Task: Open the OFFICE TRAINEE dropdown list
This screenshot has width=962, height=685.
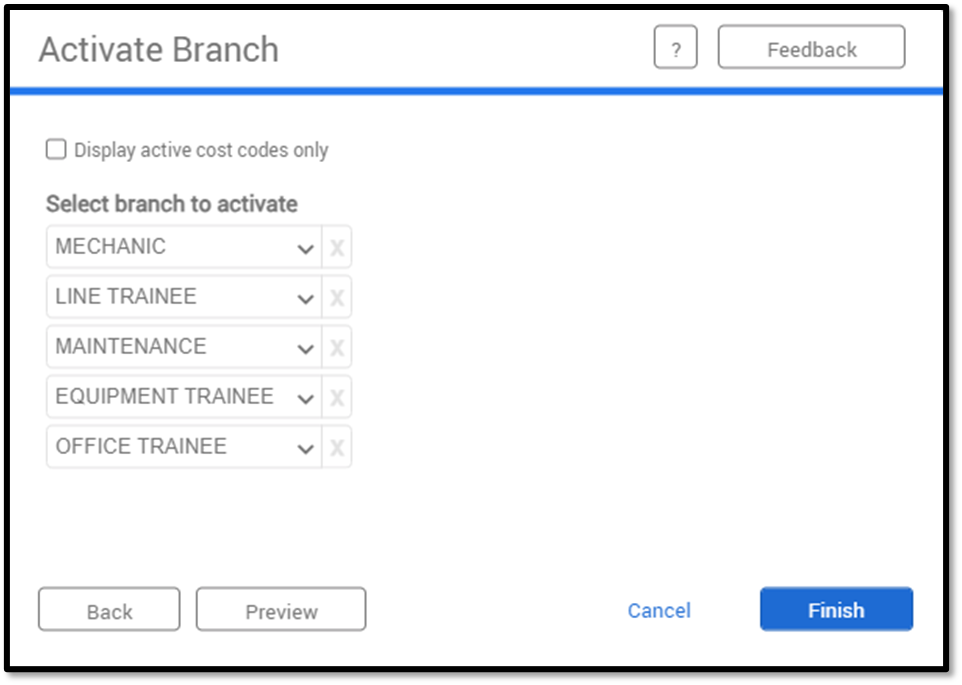Action: (305, 446)
